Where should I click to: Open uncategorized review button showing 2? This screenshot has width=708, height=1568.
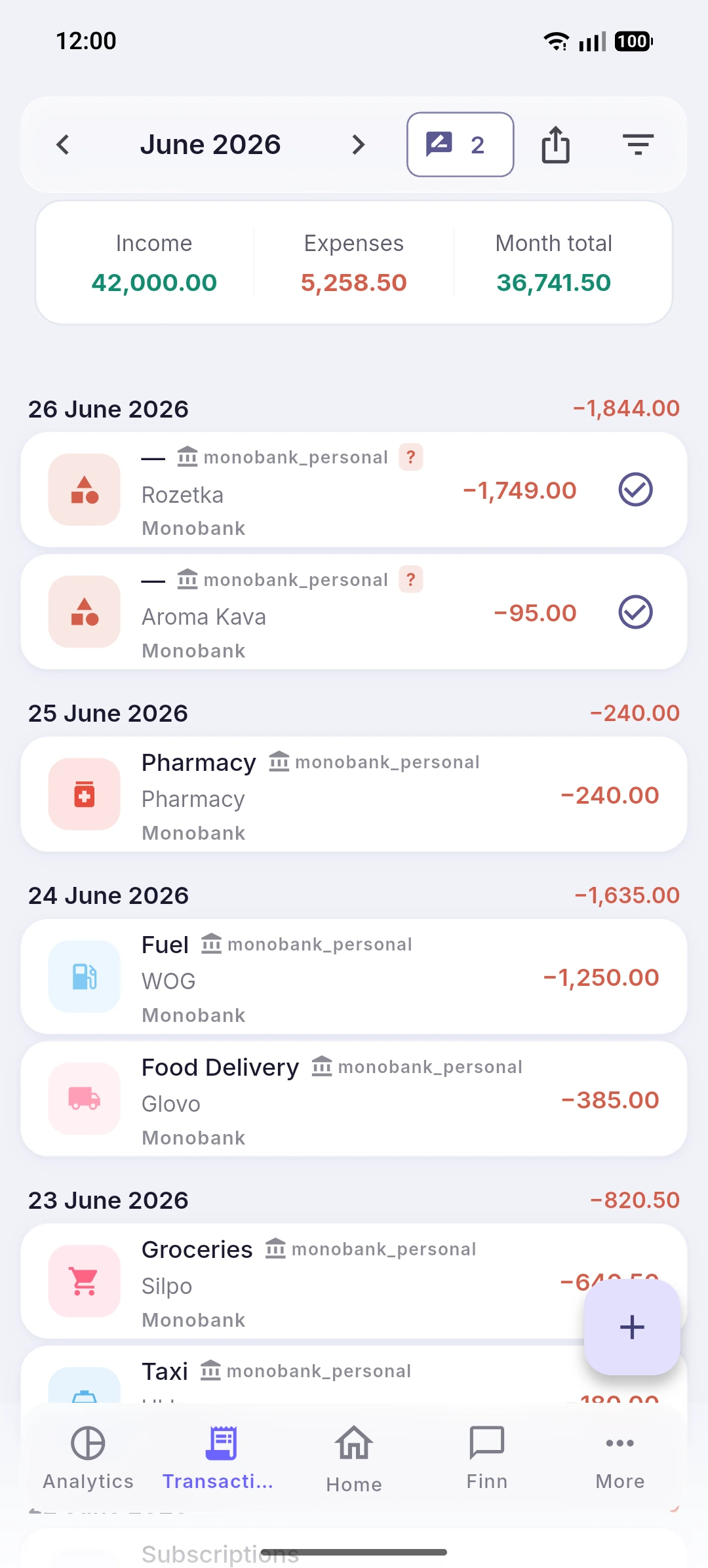tap(460, 144)
